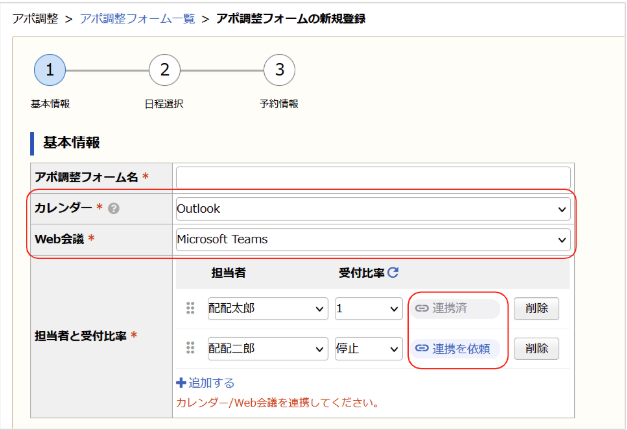Viewport: 627px width, 430px height.
Task: Open ratio dropdown showing 停止
Action: click(367, 348)
